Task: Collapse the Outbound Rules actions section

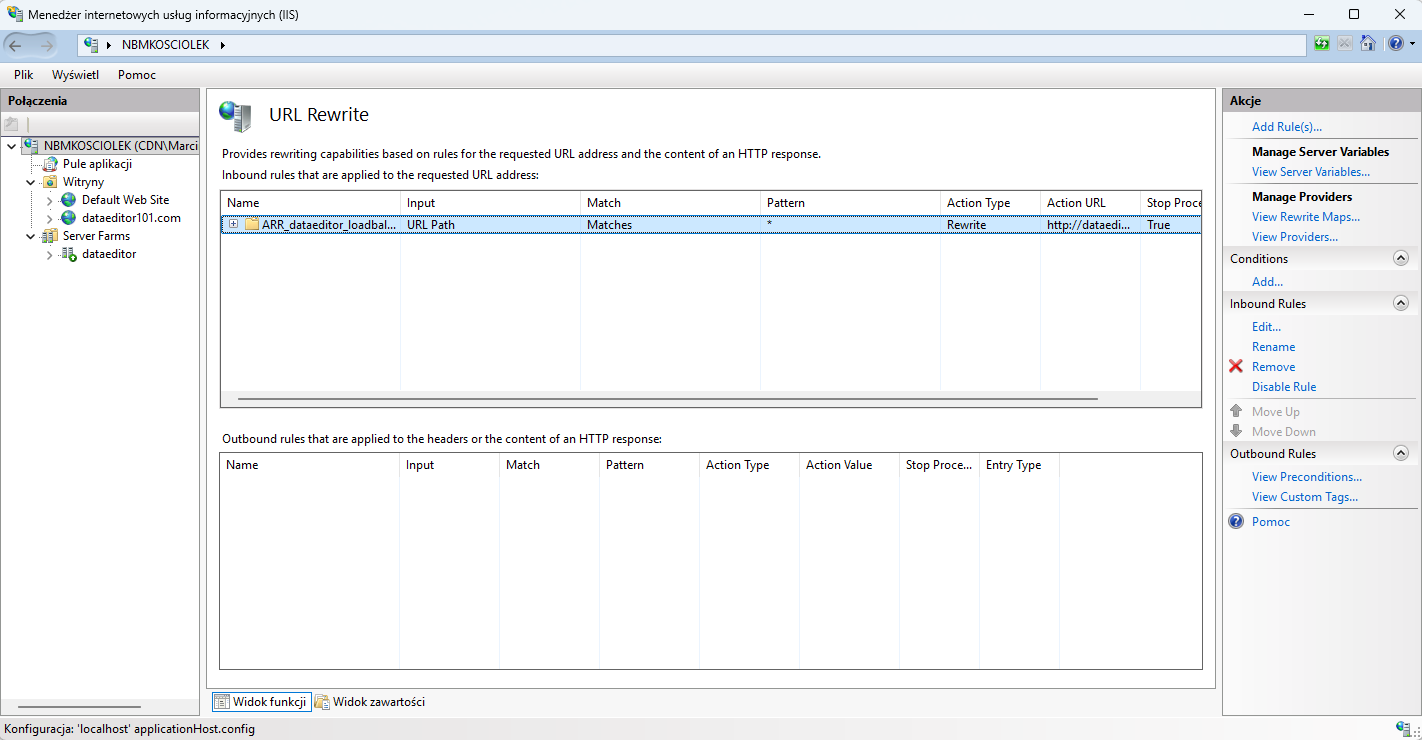Action: point(1400,454)
